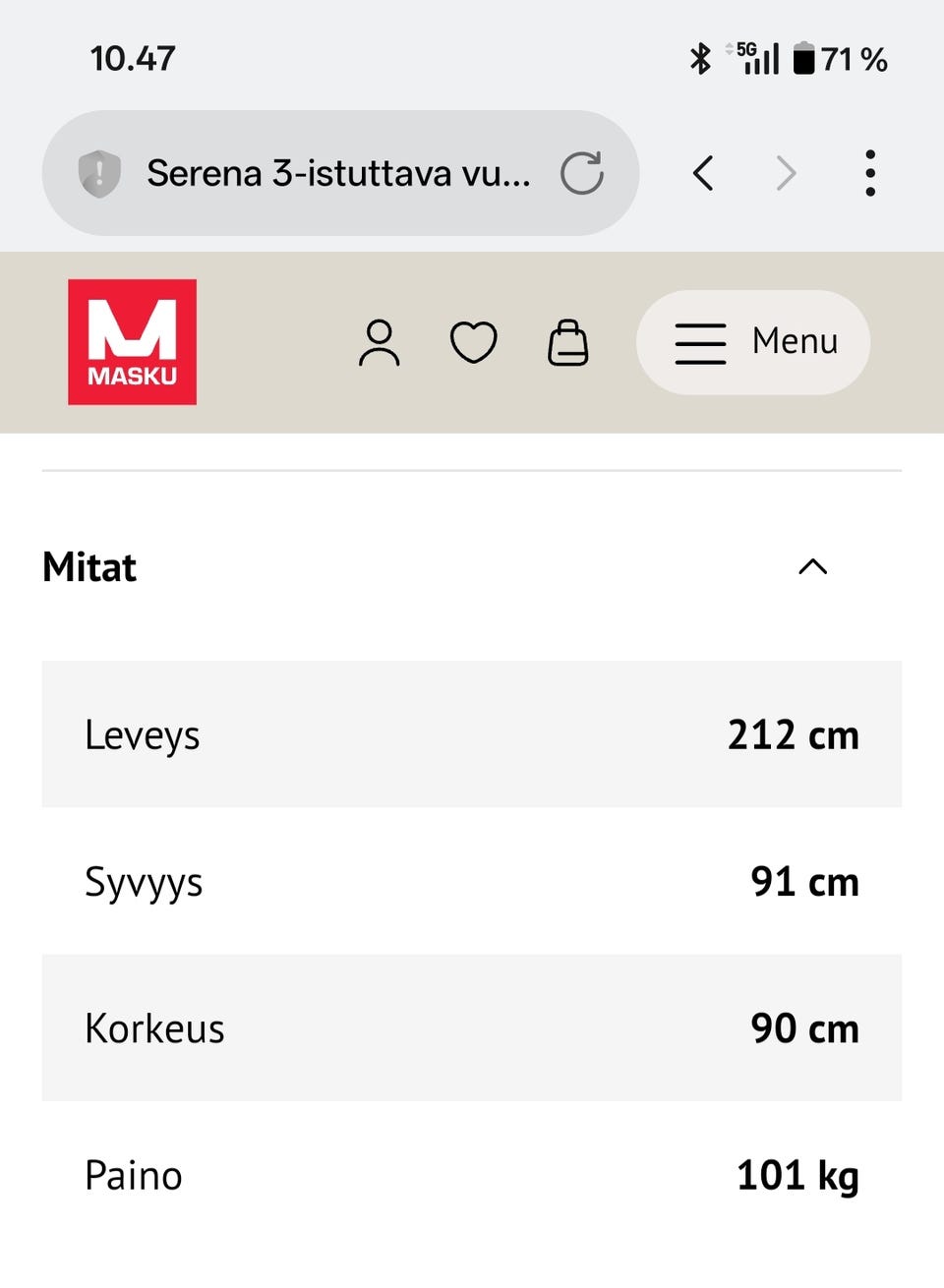Collapse the Mitat section chevron

pyautogui.click(x=812, y=567)
